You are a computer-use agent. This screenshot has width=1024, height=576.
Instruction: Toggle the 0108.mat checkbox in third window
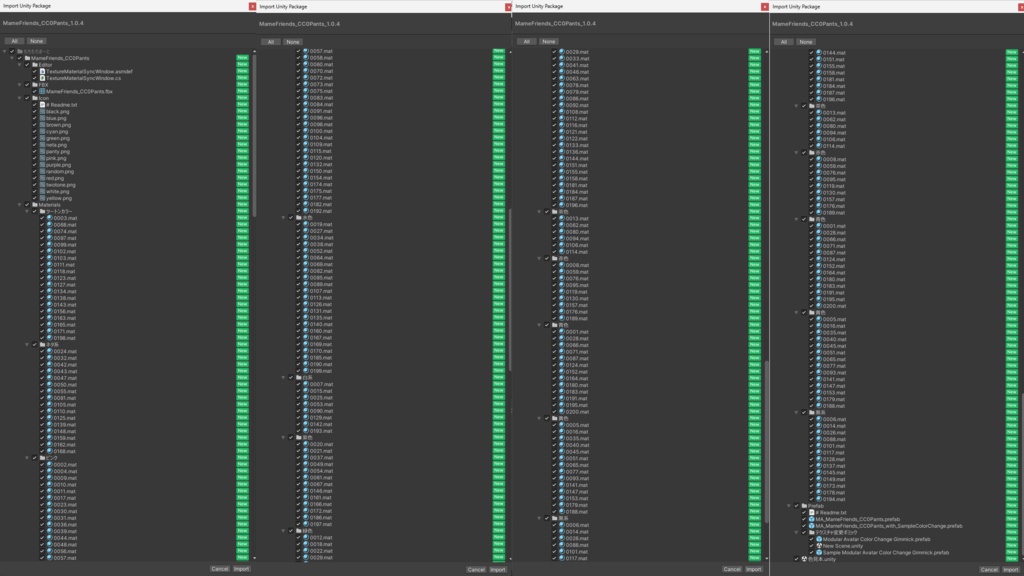point(555,112)
